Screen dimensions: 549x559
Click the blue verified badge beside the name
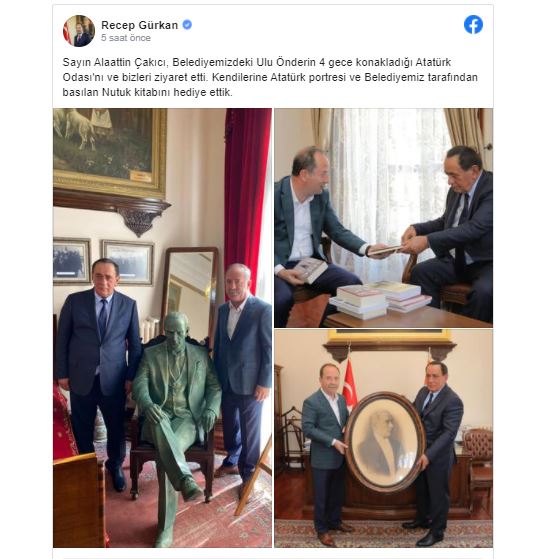click(x=187, y=25)
